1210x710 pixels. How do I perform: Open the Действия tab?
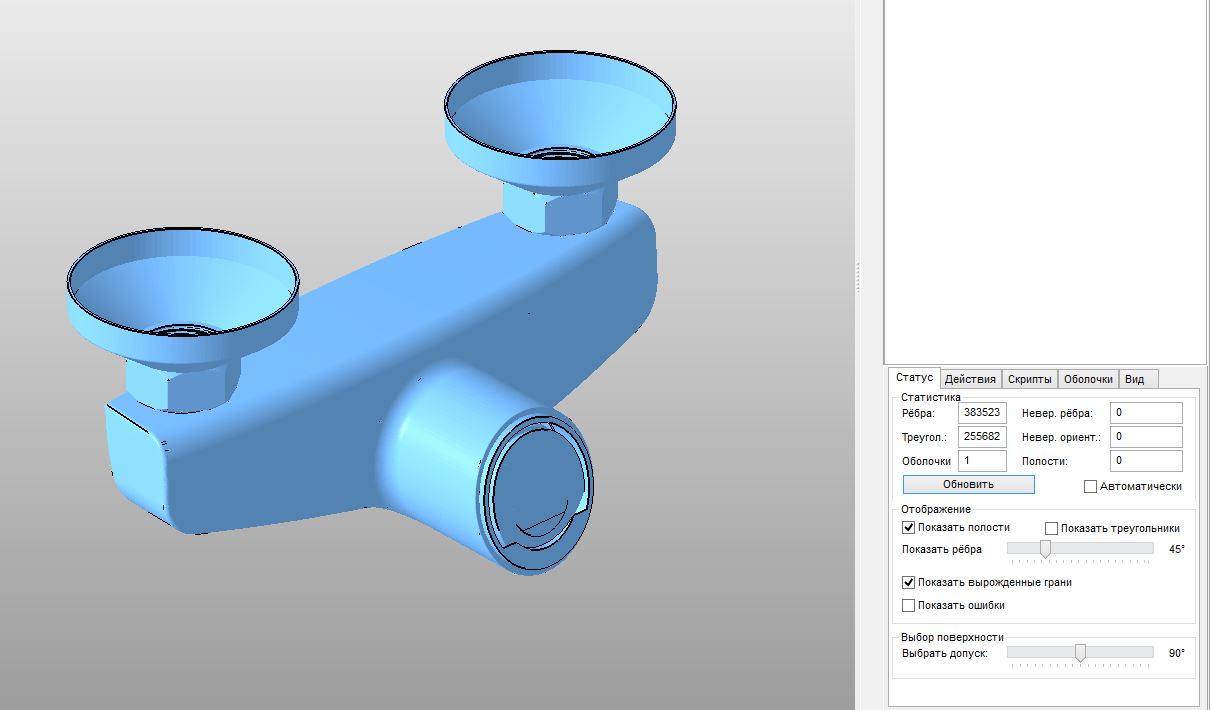click(x=970, y=379)
